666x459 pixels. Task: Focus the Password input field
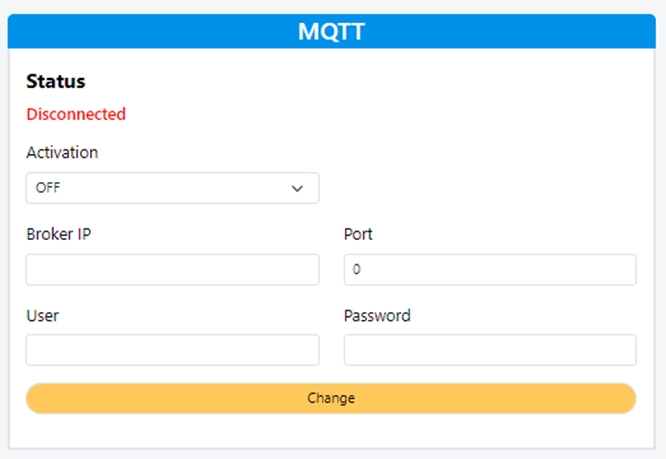pyautogui.click(x=490, y=350)
